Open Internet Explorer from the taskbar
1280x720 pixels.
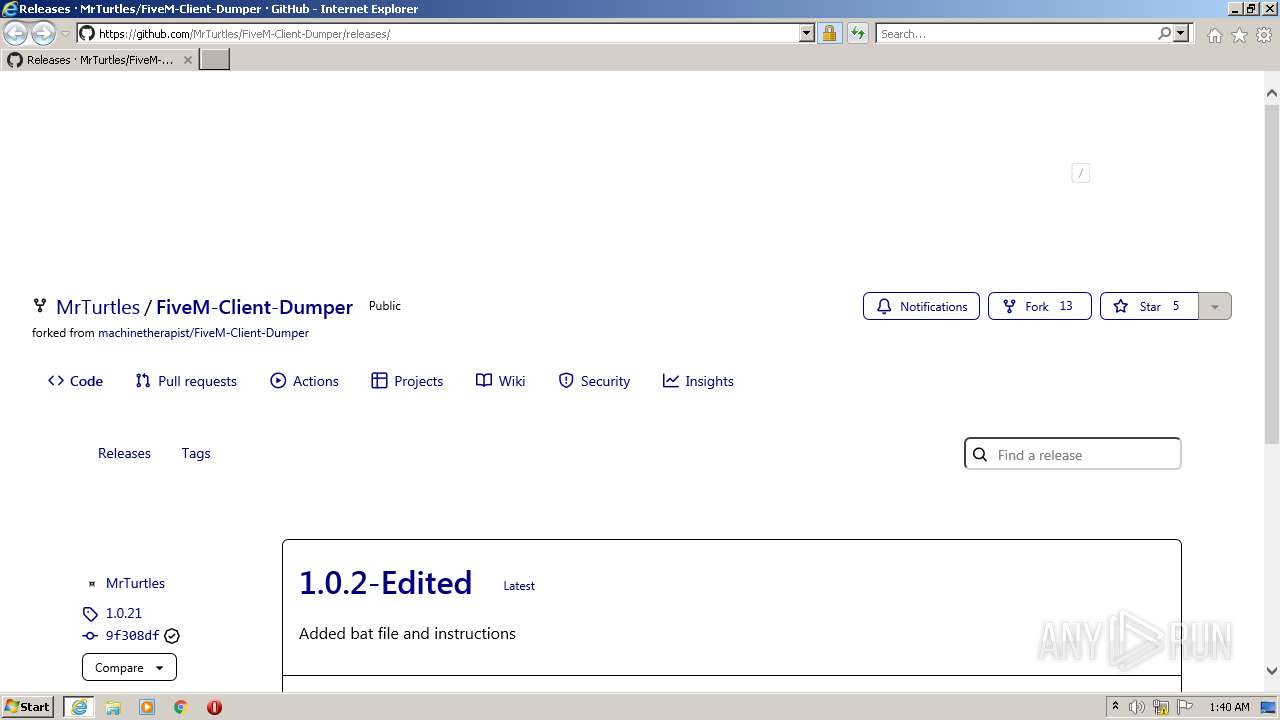point(79,707)
